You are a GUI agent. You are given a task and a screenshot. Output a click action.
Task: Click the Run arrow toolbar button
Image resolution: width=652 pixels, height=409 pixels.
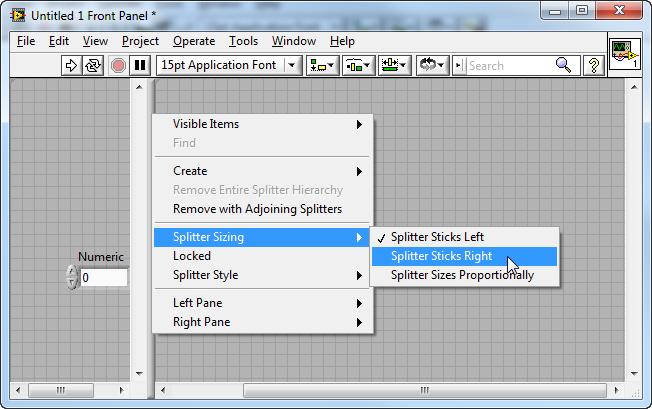coord(71,65)
